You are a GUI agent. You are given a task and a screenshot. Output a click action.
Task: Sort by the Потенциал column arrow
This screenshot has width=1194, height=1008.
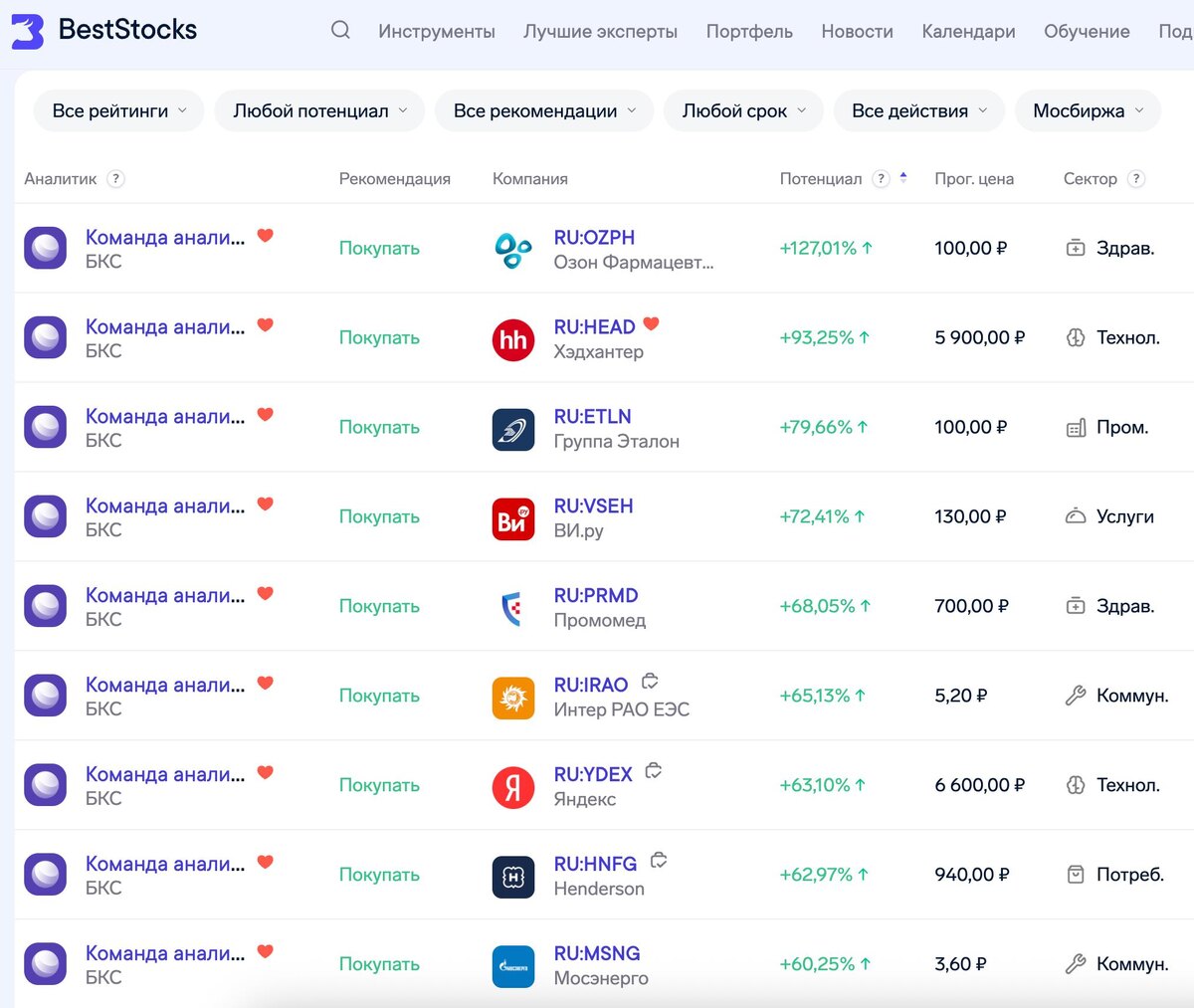point(903,178)
